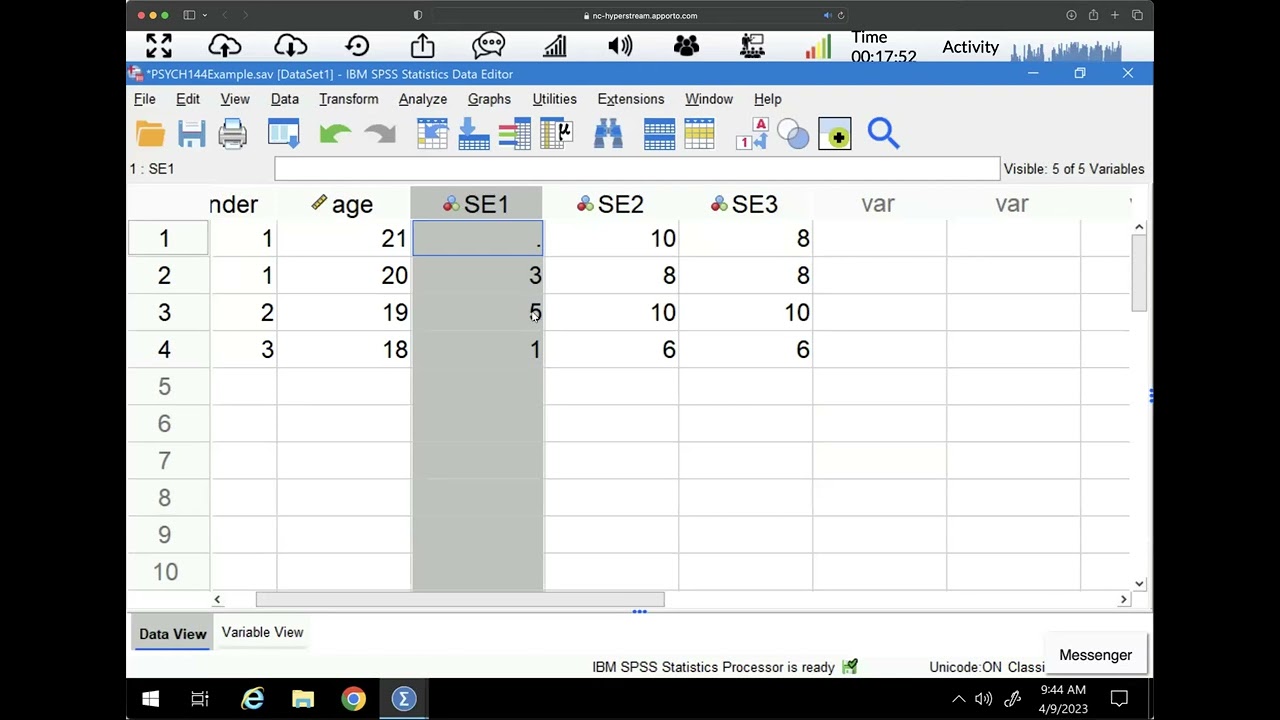
Task: Select the SE3 column header
Action: pos(745,204)
